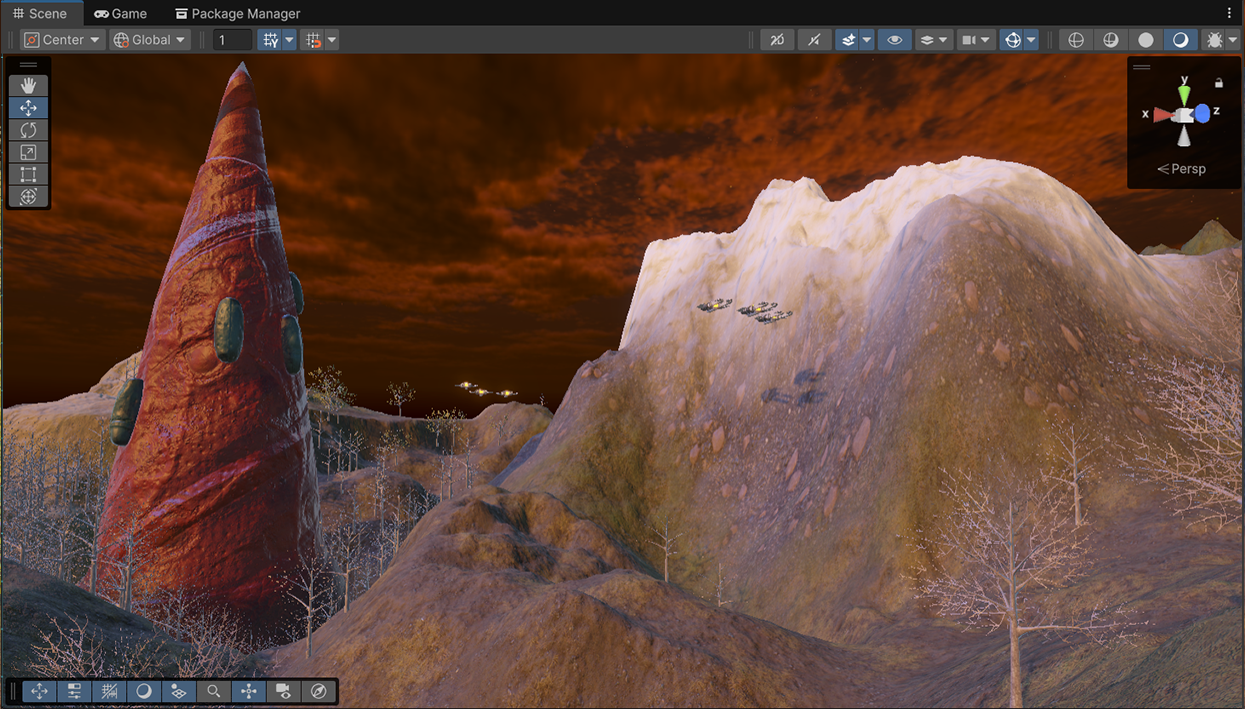1245x709 pixels.
Task: Switch to the Game tab
Action: point(120,13)
